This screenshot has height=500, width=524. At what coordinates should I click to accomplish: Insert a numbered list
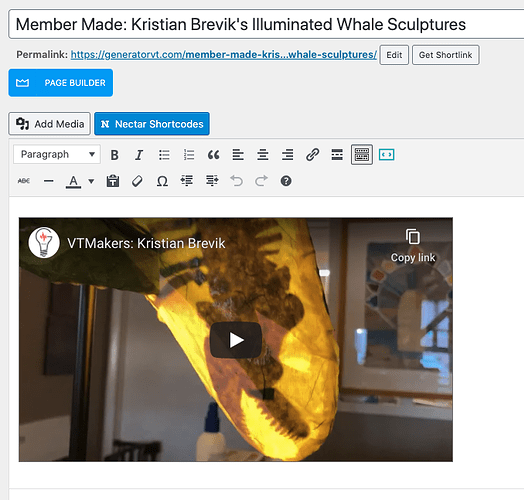(189, 155)
